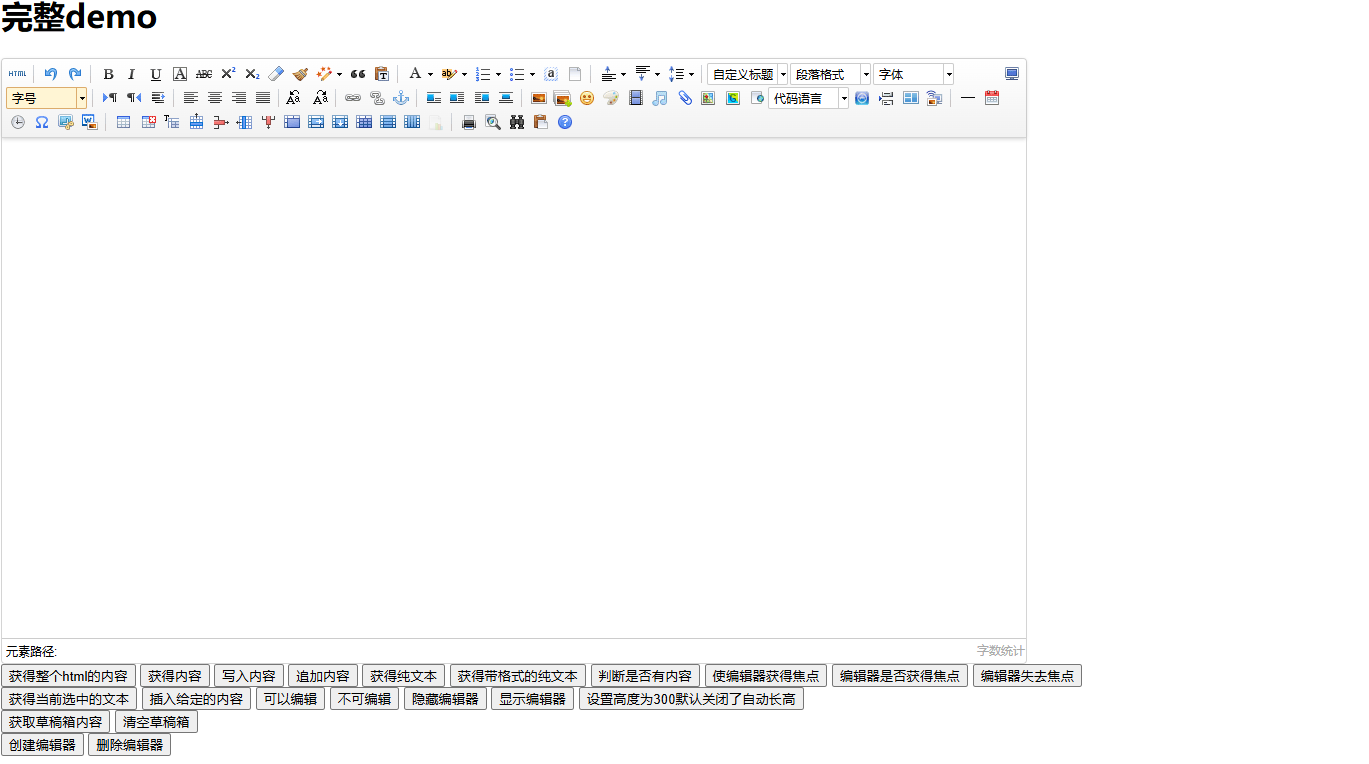This screenshot has height=764, width=1369.
Task: Toggle underline formatting
Action: [x=155, y=73]
